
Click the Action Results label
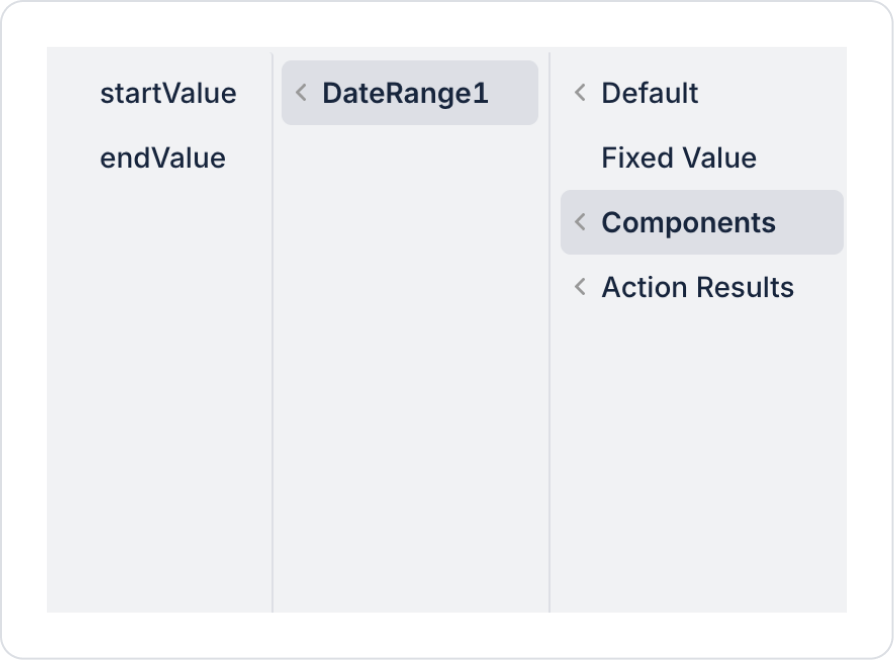coord(697,287)
